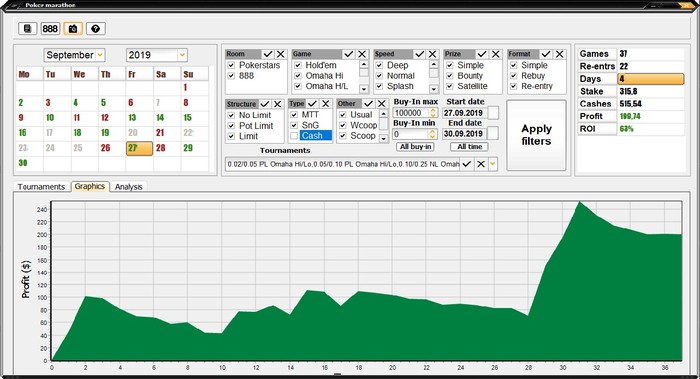
Task: Check all rooms with Room checkmark icon
Action: [x=268, y=54]
